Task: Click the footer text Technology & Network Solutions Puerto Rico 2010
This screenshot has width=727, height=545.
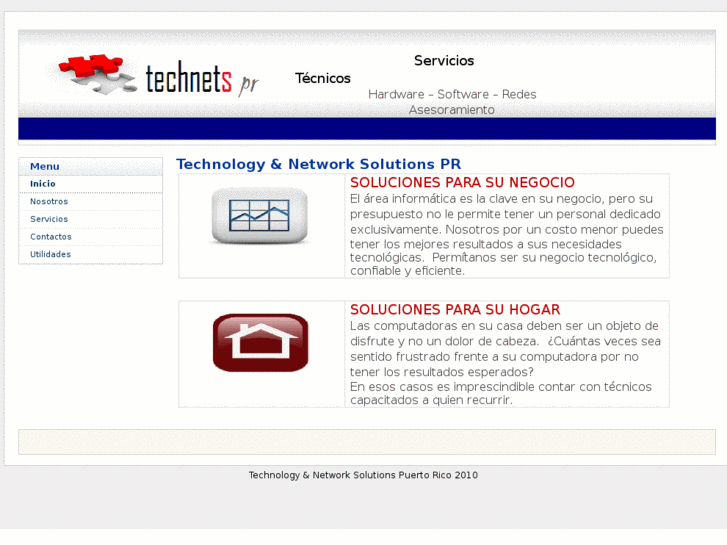Action: tap(363, 475)
